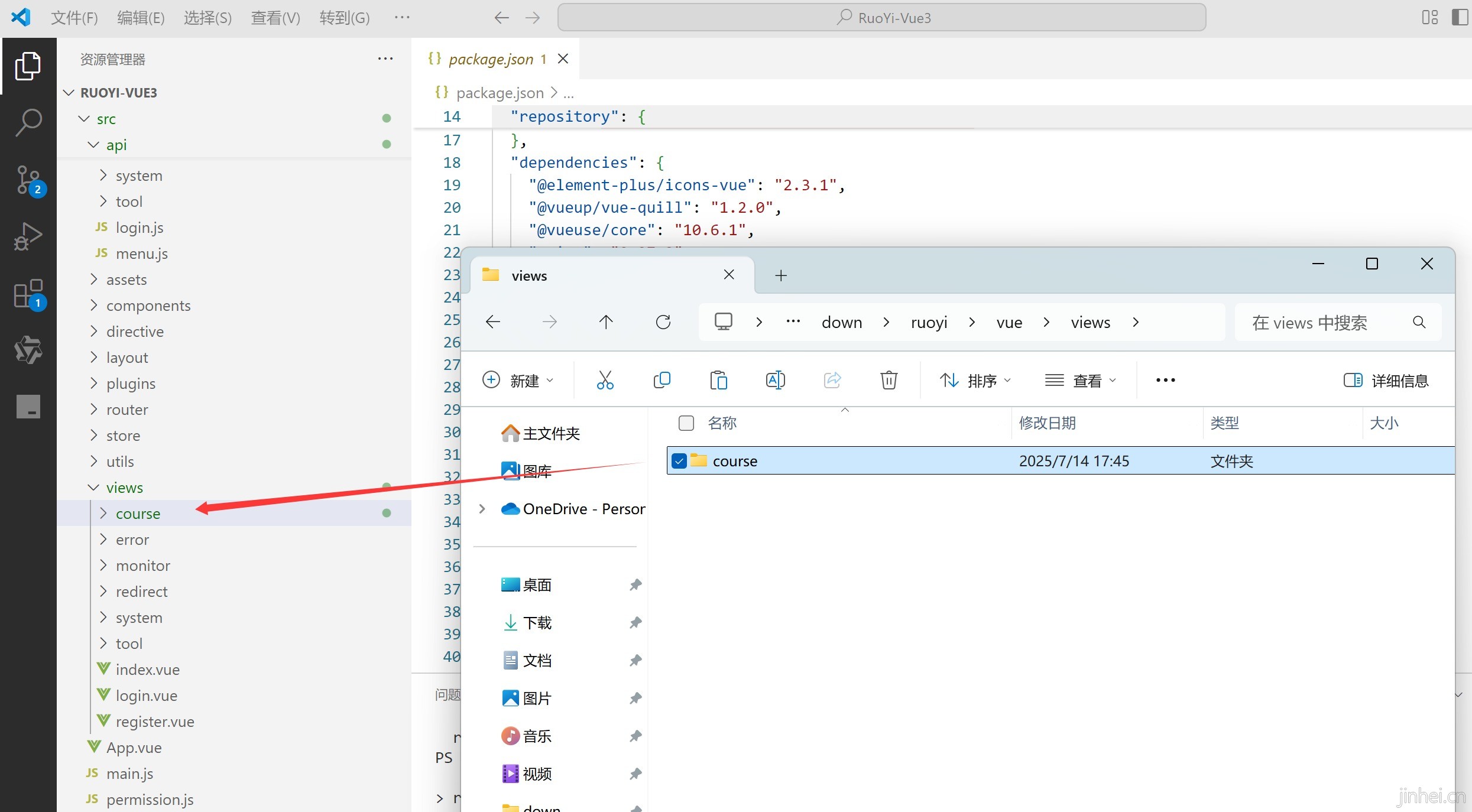Open the Run and Debug view
1472x812 pixels.
tap(28, 236)
